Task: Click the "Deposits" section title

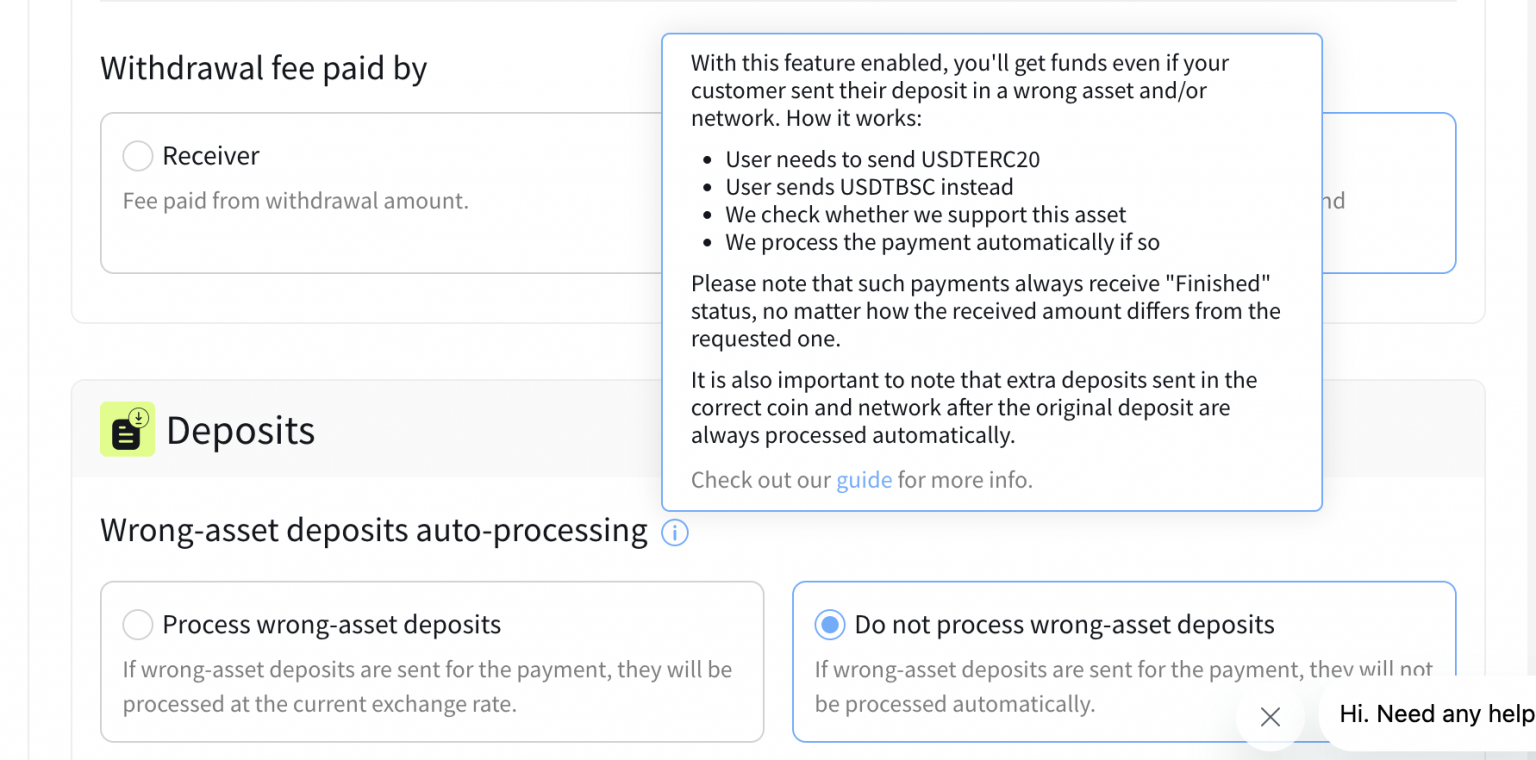Action: pos(240,429)
